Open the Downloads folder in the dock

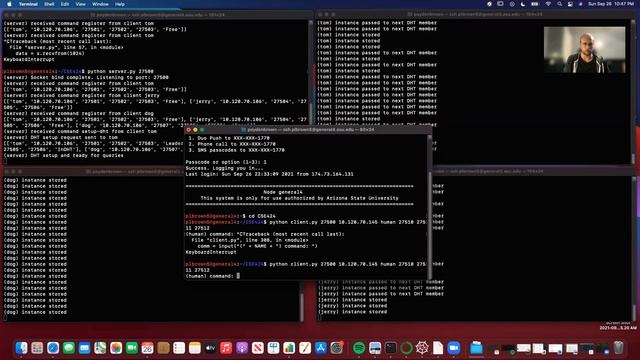pos(476,348)
